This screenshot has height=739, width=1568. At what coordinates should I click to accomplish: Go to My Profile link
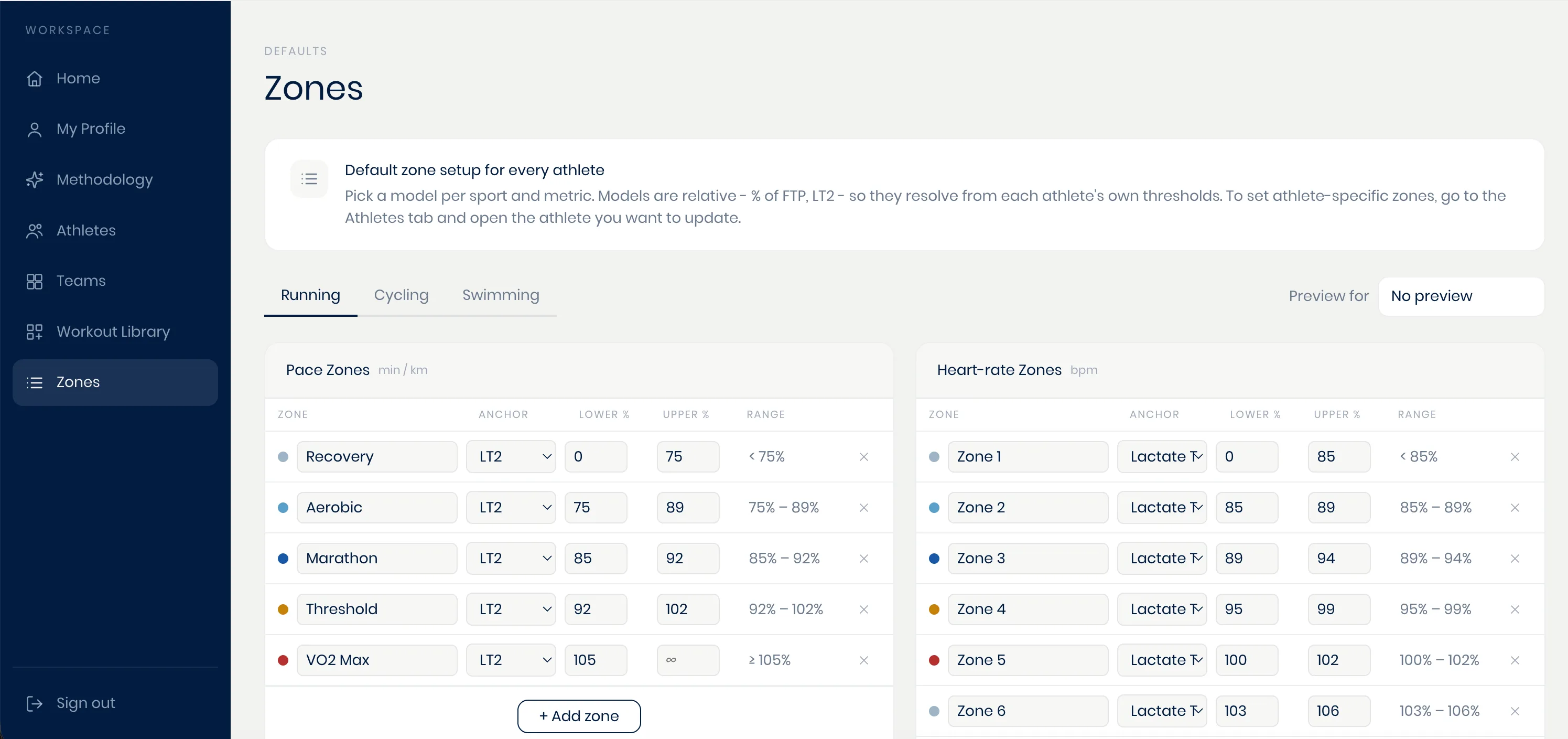tap(115, 129)
